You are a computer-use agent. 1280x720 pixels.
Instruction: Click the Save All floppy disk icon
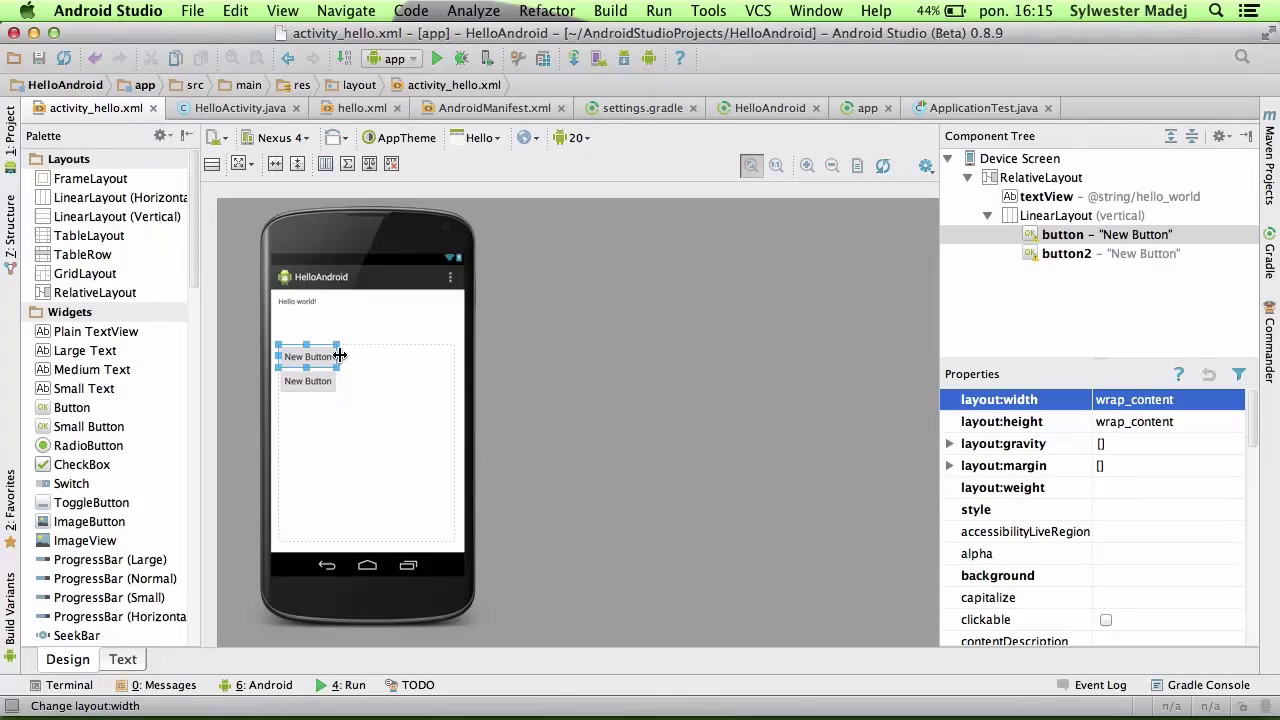coord(39,58)
